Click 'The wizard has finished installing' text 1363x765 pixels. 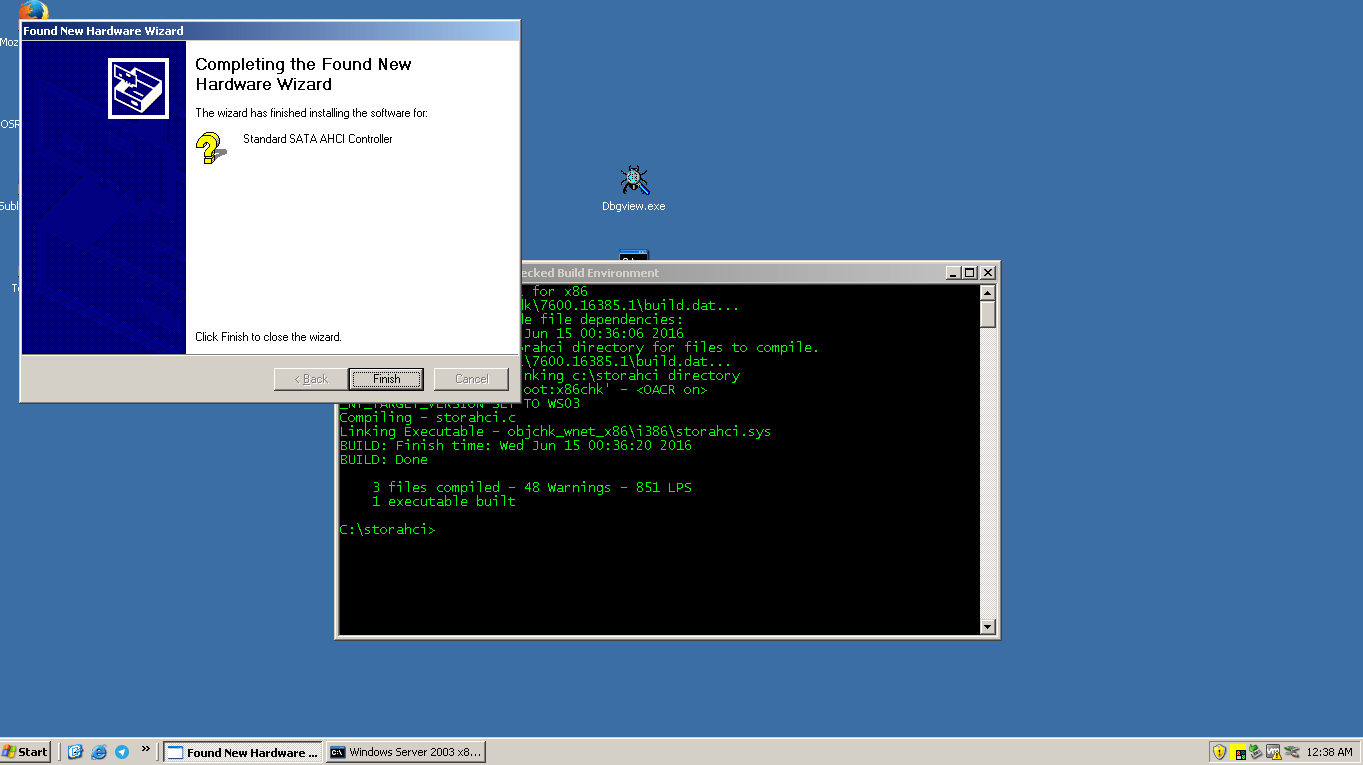(x=311, y=113)
